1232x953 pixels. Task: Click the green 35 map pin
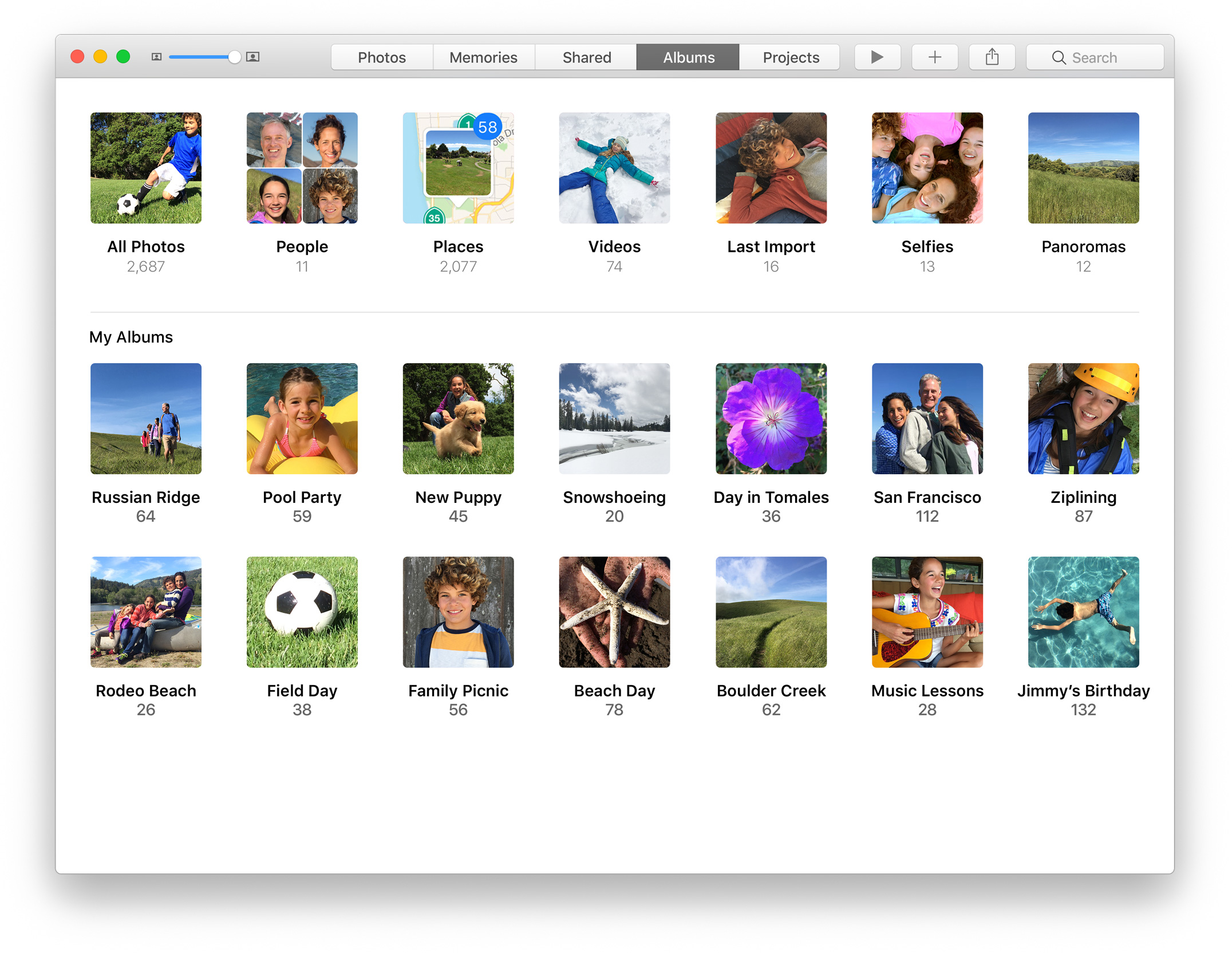click(434, 217)
